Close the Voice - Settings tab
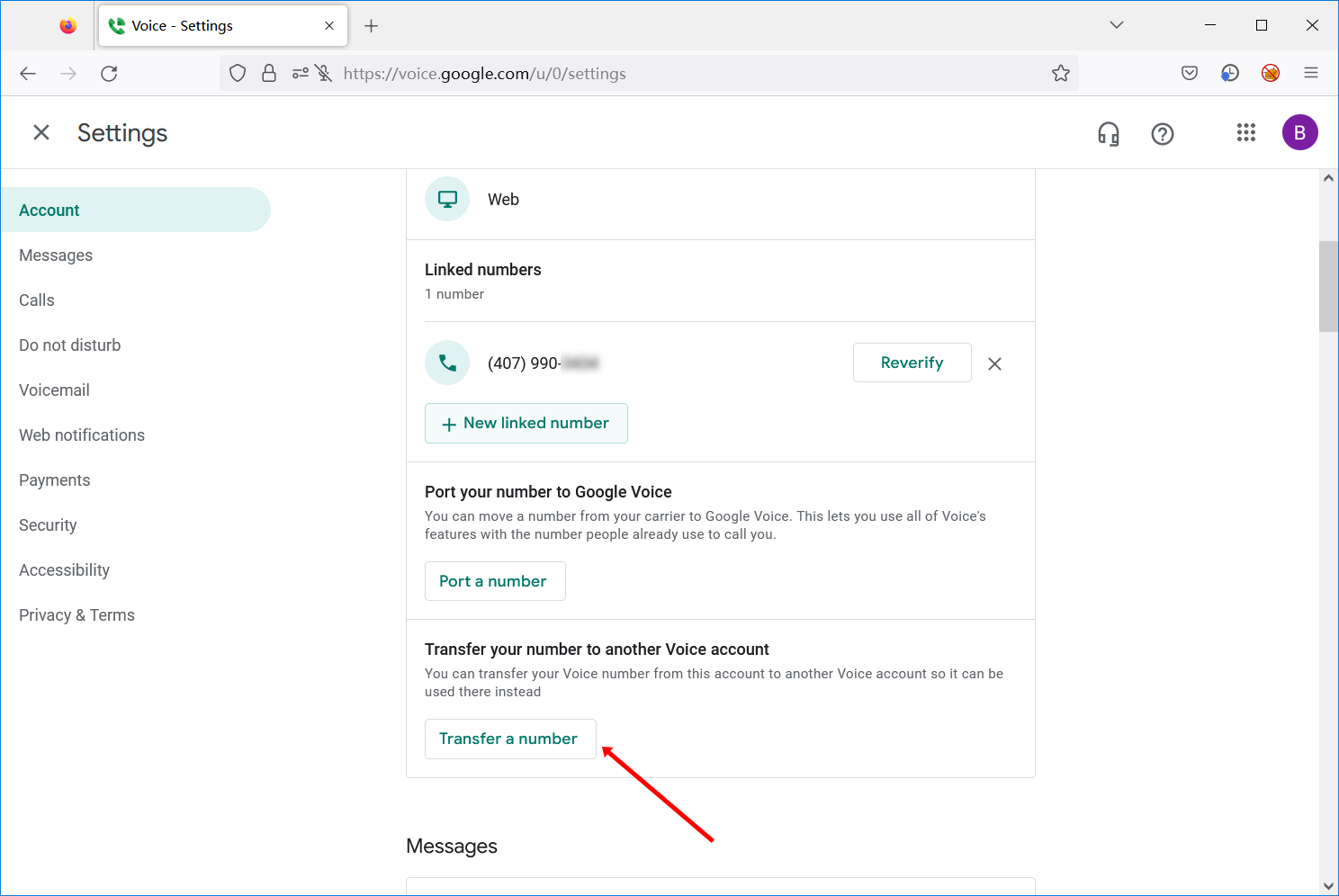The image size is (1339, 896). [x=329, y=26]
